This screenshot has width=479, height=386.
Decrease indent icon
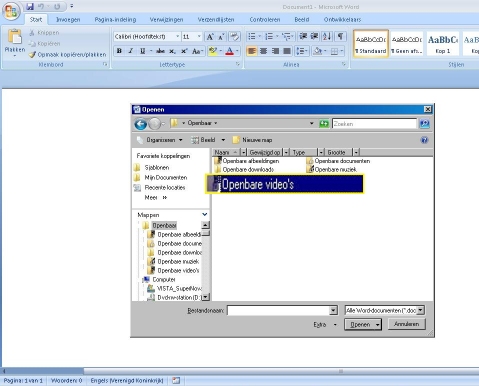(x=303, y=36)
